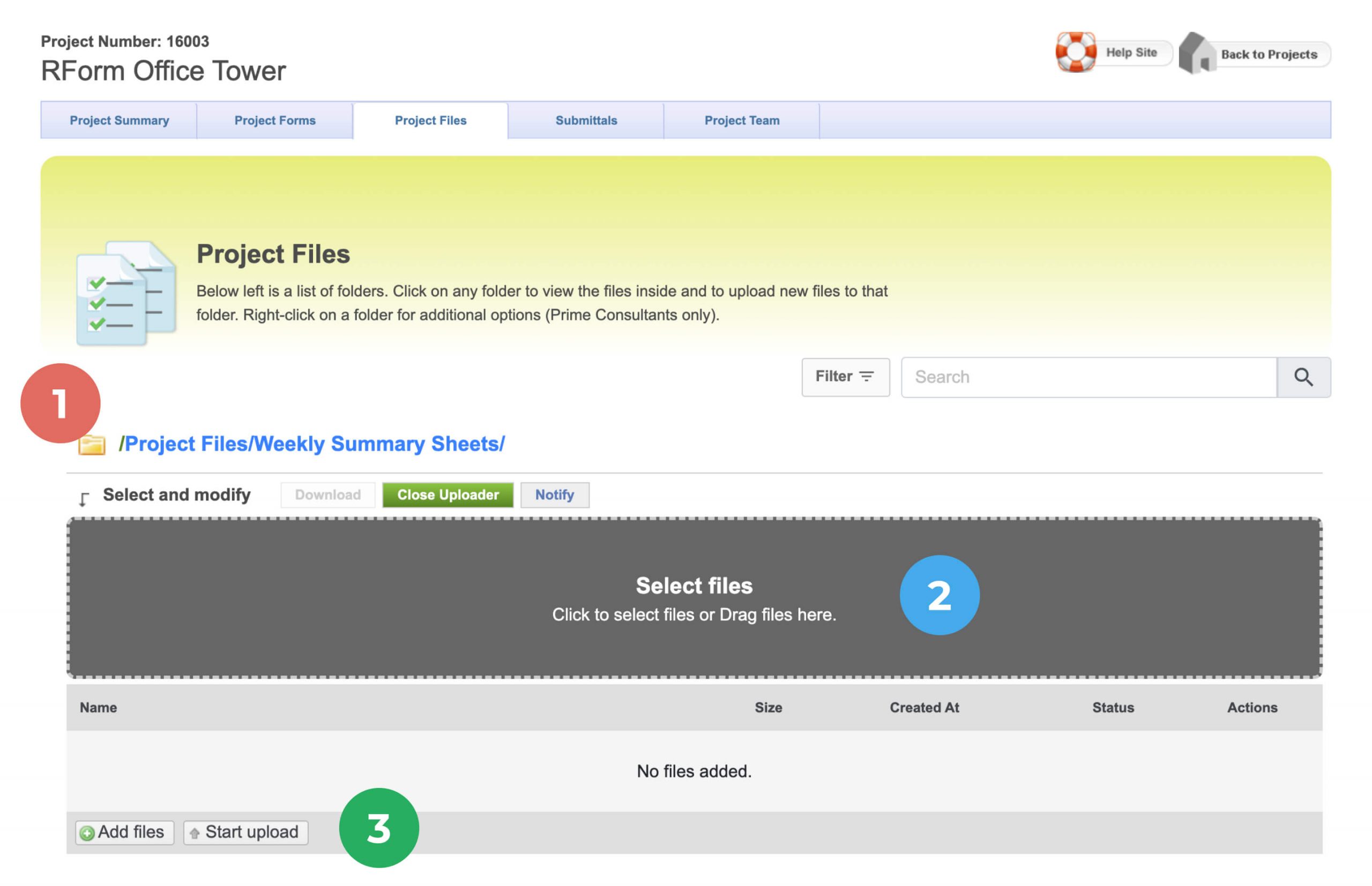1372x886 pixels.
Task: Open the Project Team tab
Action: click(x=741, y=120)
